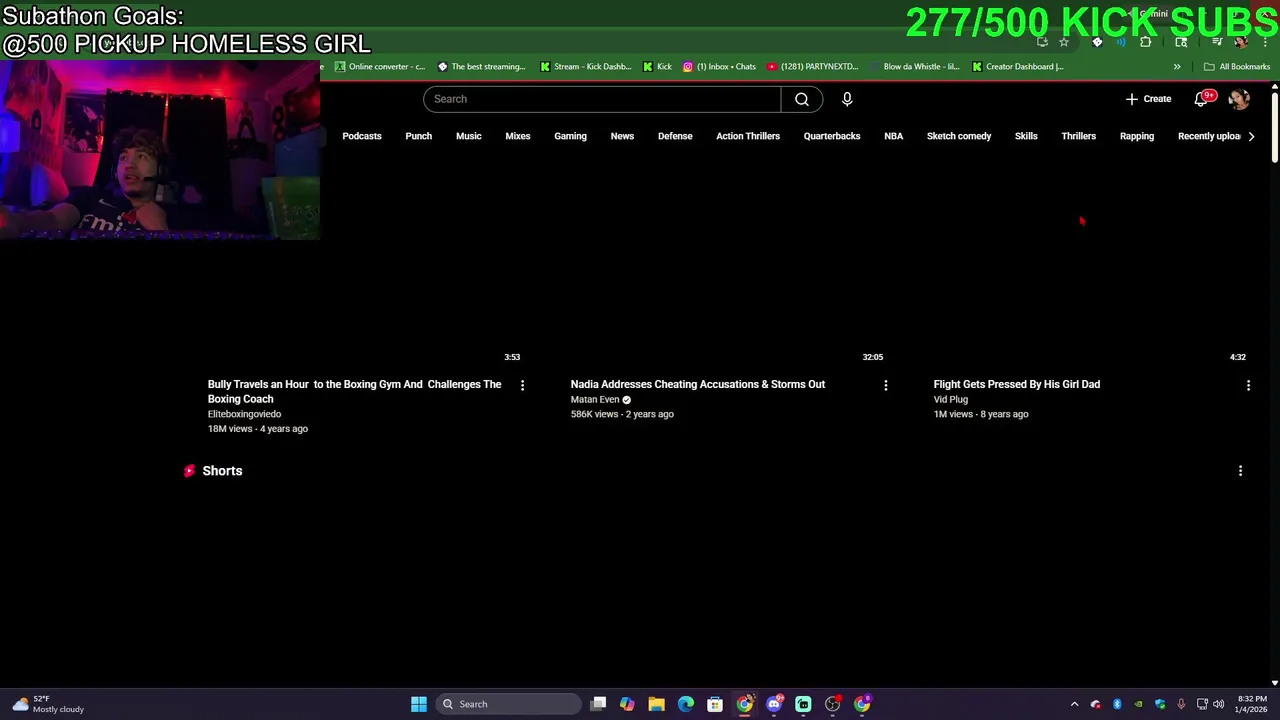Viewport: 1280px width, 720px height.
Task: Open Nadia Addresses Cheating Accusations video
Action: [x=698, y=384]
